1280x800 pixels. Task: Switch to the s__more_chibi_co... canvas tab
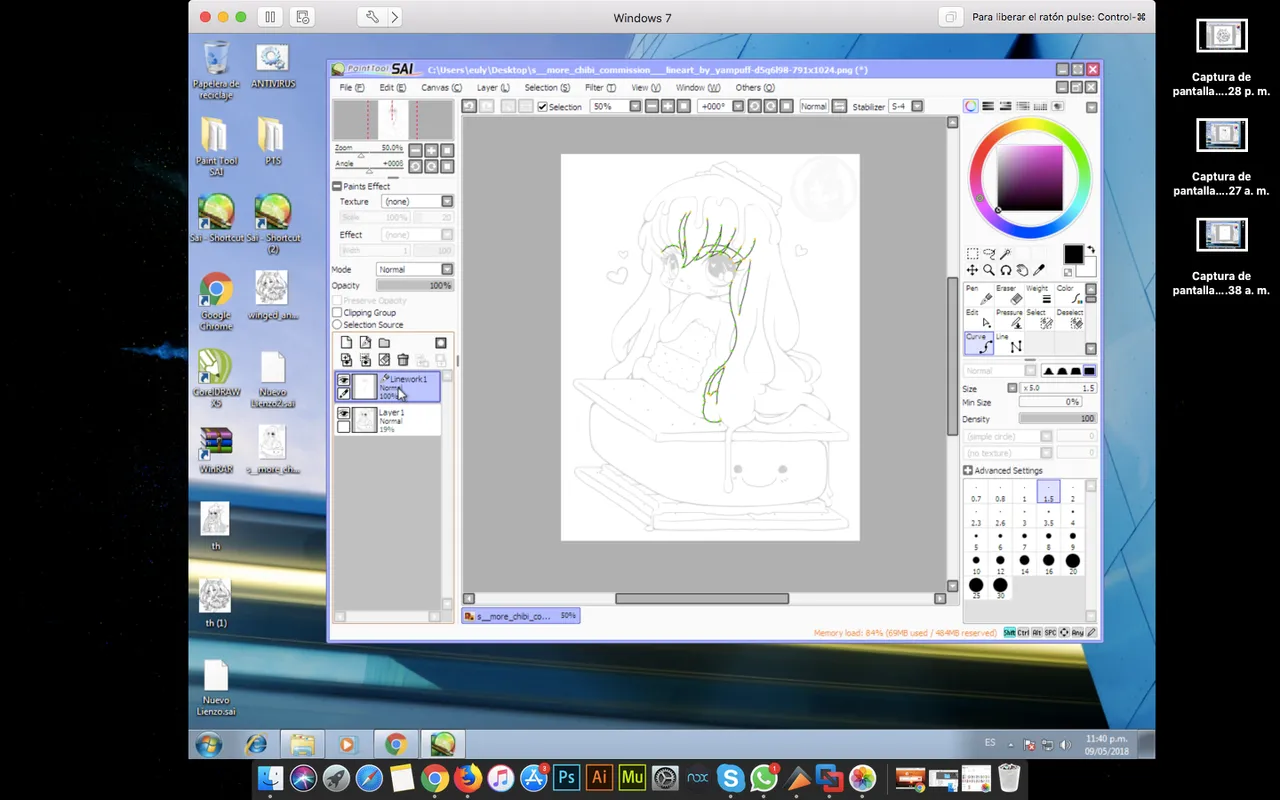tap(521, 616)
